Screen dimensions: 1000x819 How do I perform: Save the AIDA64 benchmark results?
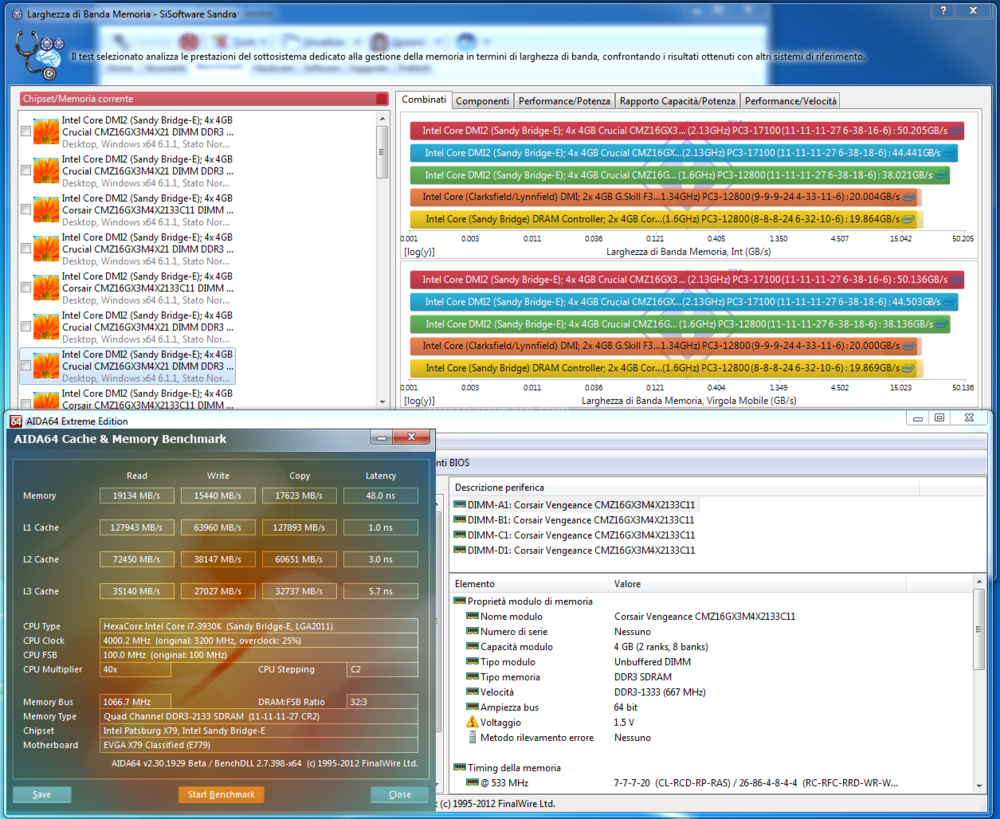pyautogui.click(x=42, y=794)
